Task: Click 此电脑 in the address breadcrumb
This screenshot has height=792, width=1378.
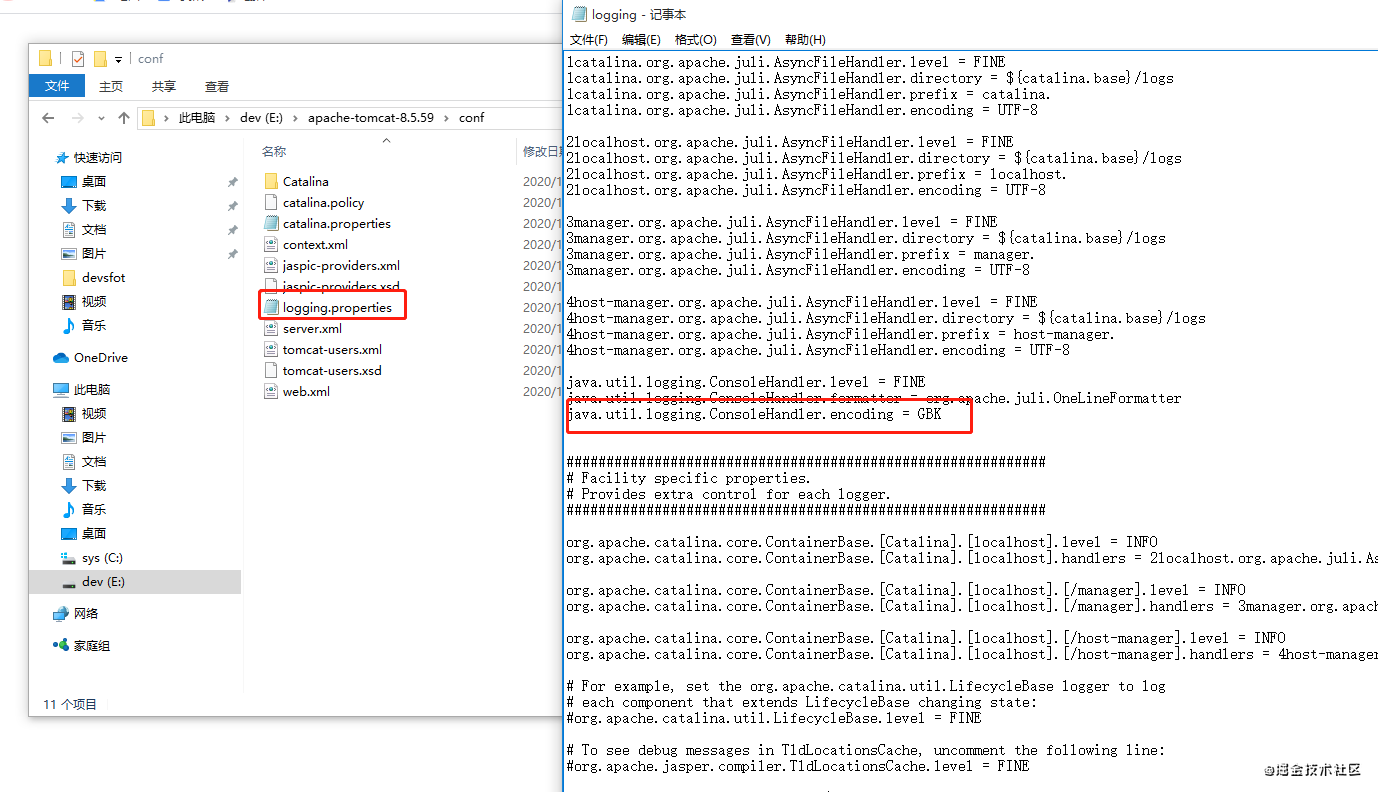Action: click(x=197, y=118)
